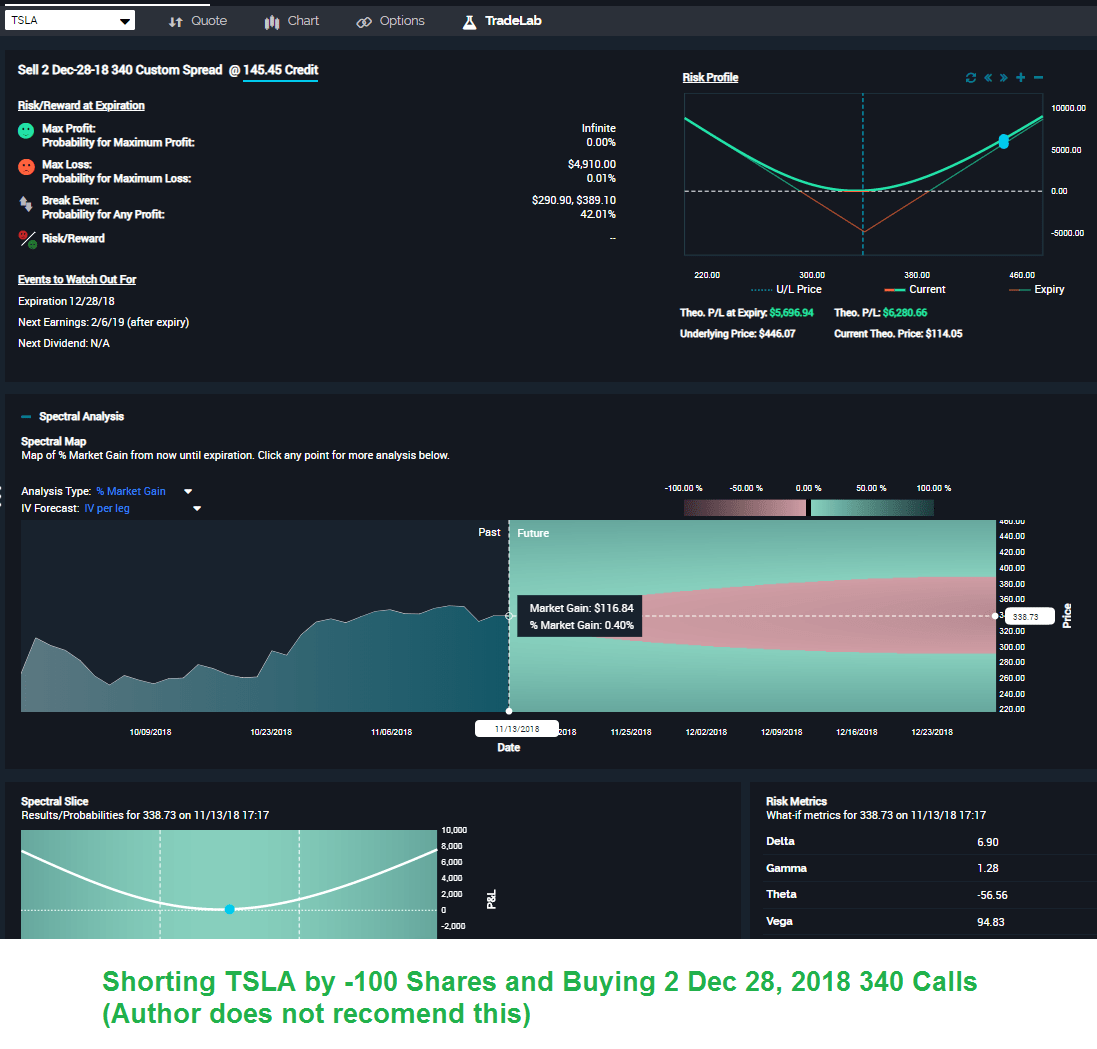Image resolution: width=1097 pixels, height=1049 pixels.
Task: Click the TradeLab flask icon
Action: 469,22
